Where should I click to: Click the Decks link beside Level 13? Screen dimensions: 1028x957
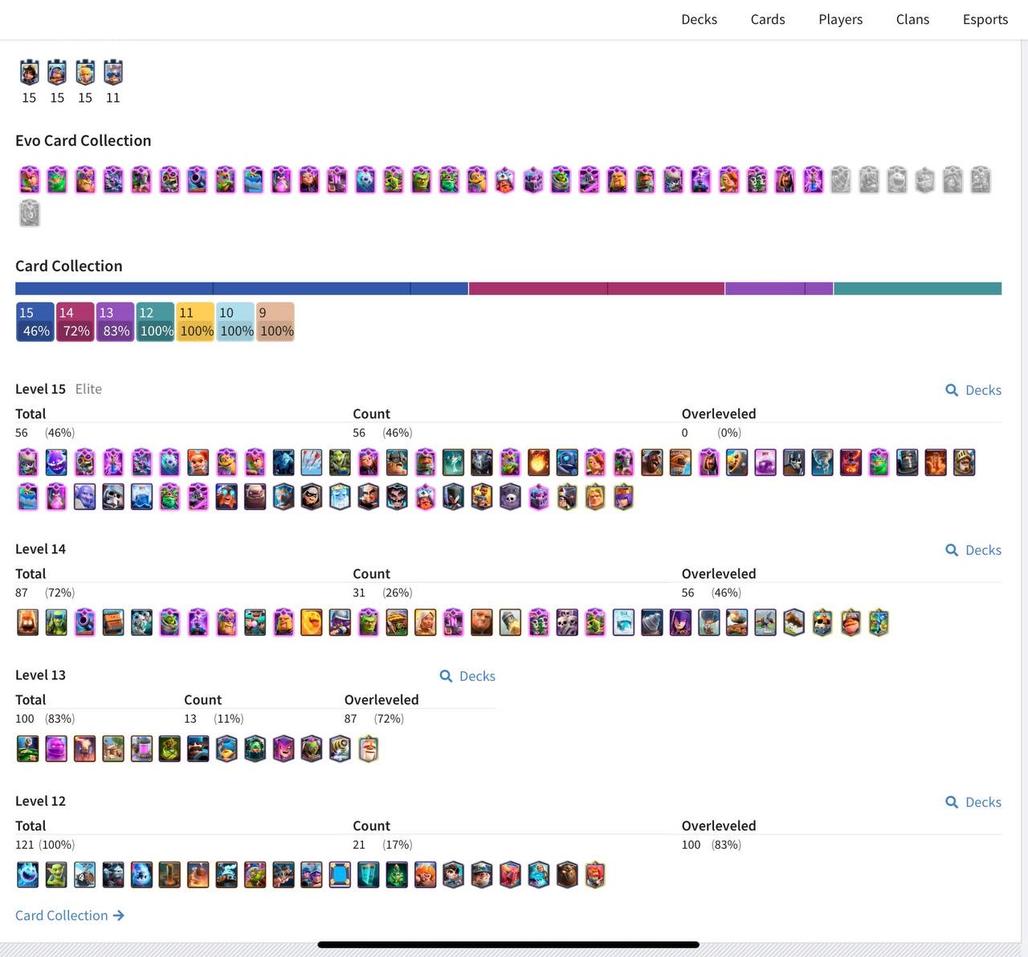pos(467,676)
